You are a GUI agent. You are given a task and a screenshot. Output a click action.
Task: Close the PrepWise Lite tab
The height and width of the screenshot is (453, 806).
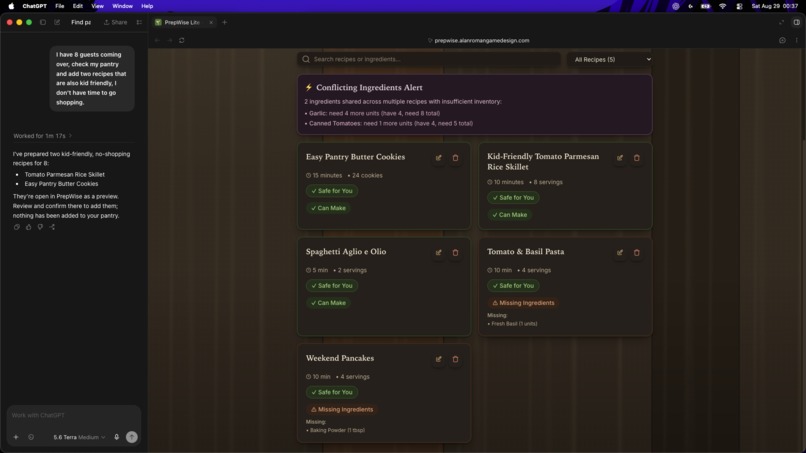click(x=211, y=23)
